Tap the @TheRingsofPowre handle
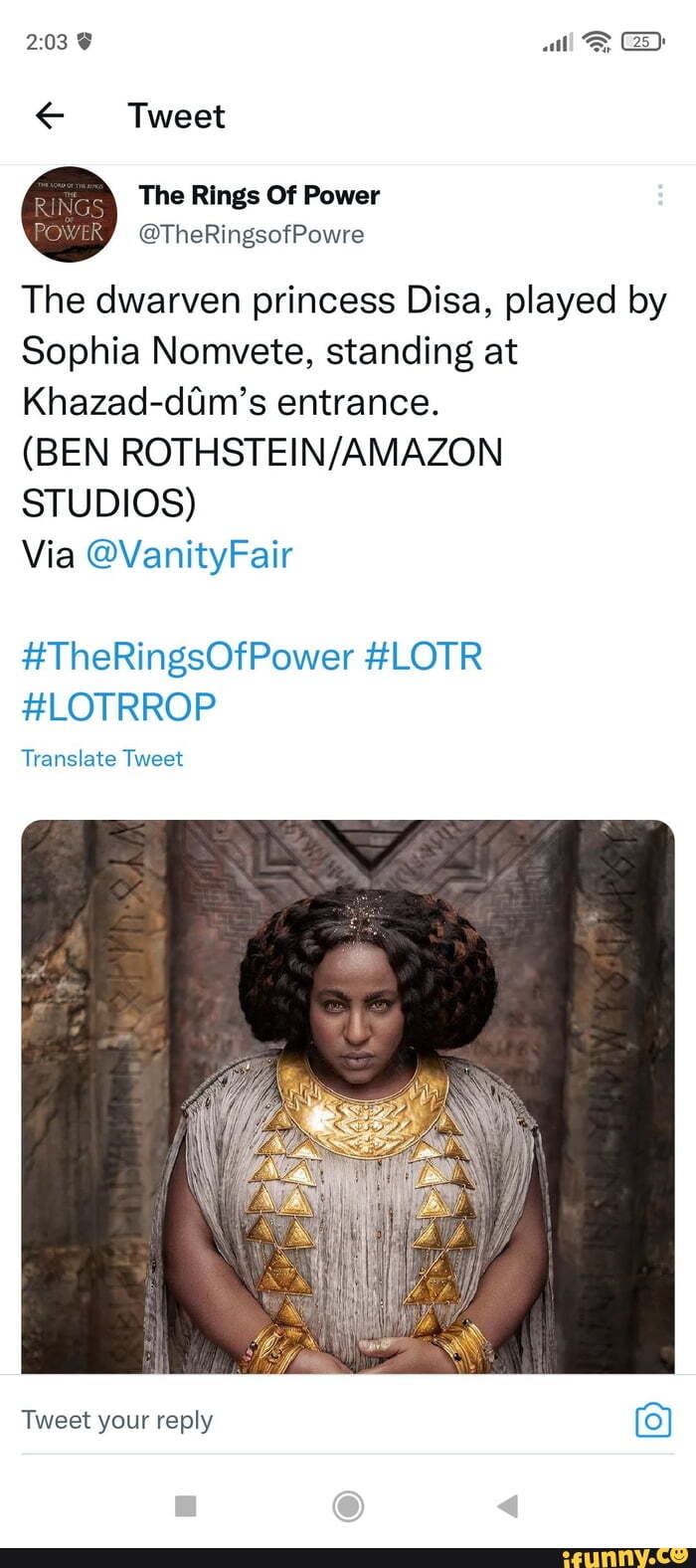The height and width of the screenshot is (1568, 696). [x=252, y=235]
